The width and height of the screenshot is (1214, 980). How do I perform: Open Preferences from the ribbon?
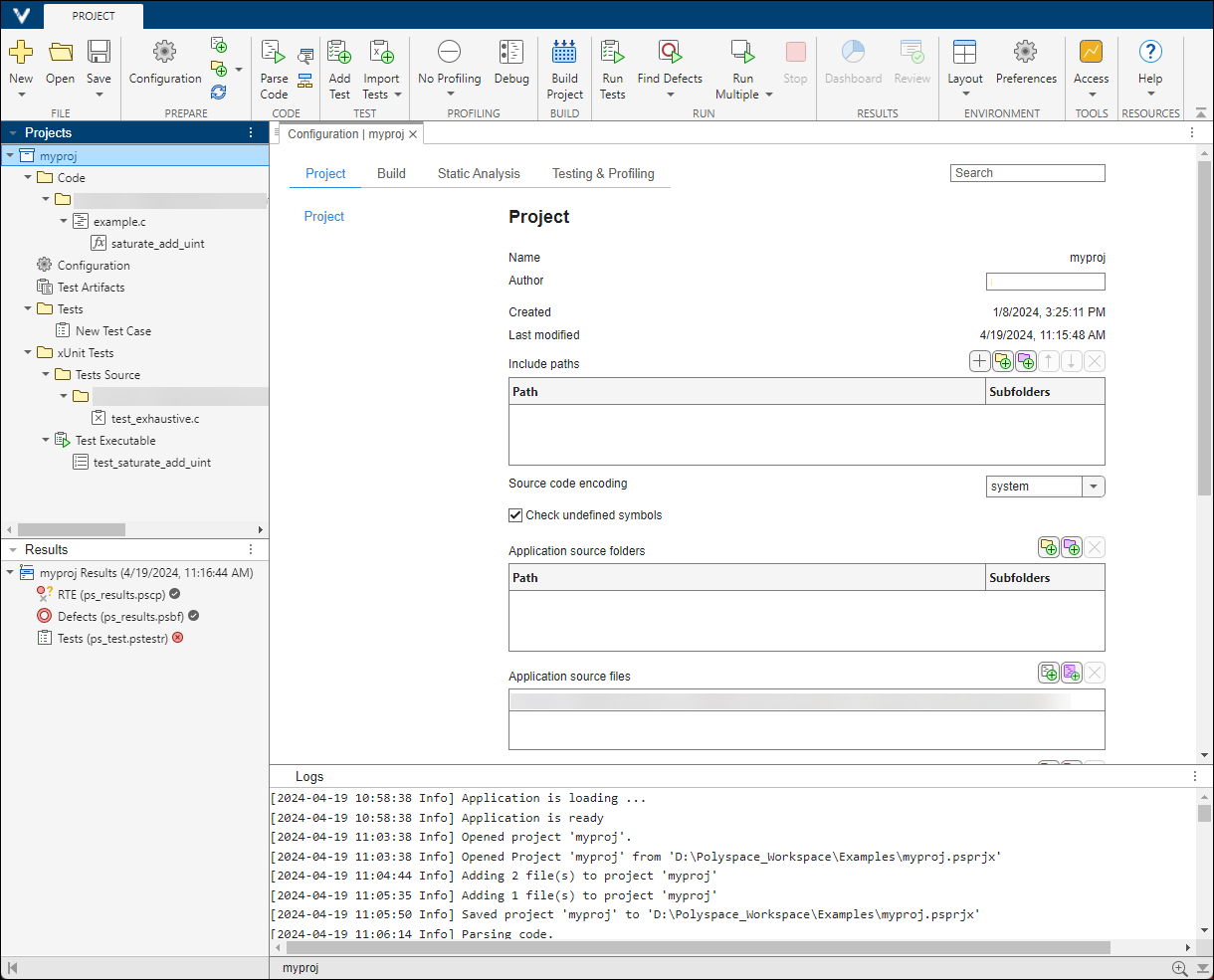click(1026, 52)
